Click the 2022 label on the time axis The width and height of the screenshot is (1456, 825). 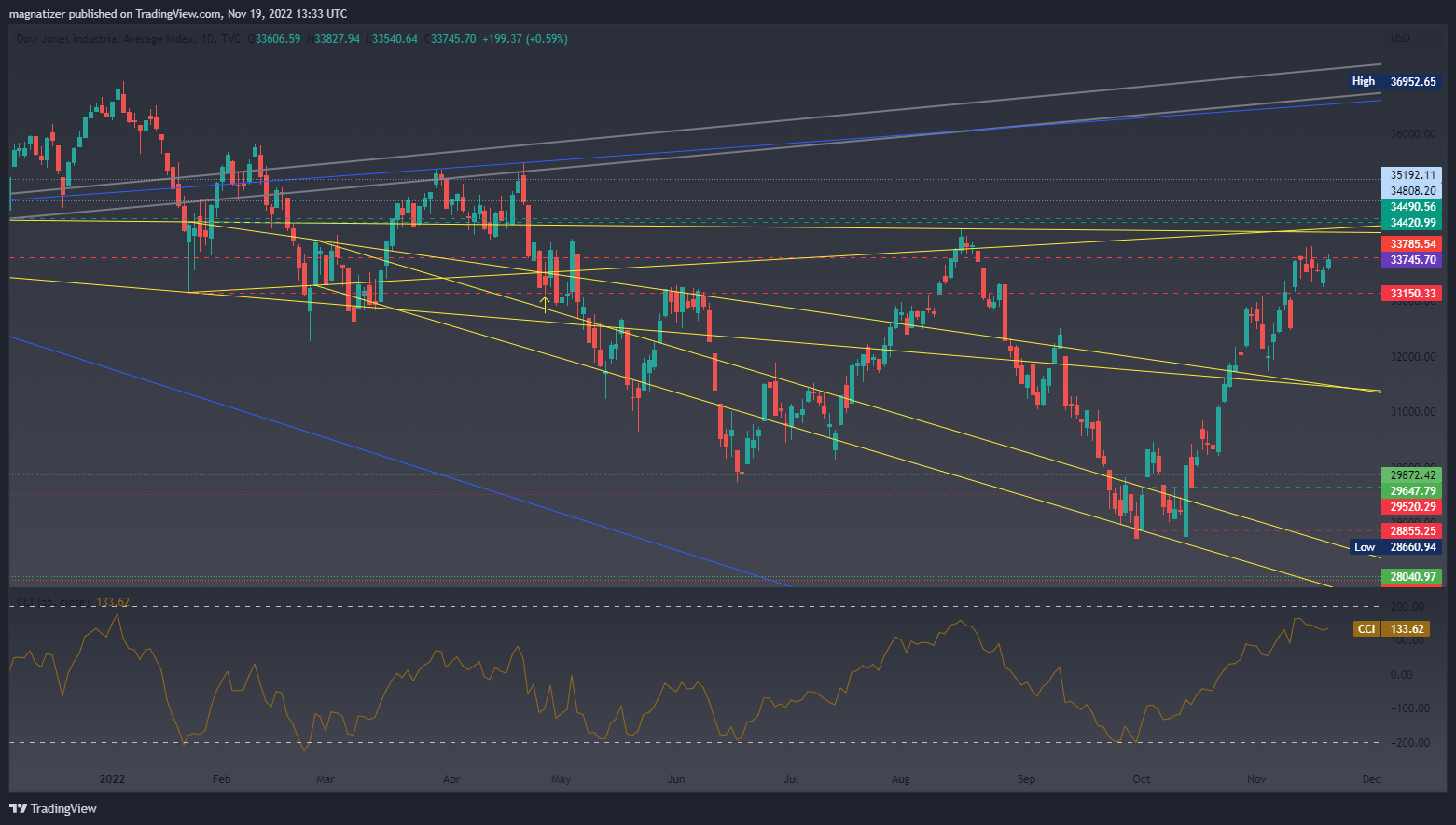(112, 778)
